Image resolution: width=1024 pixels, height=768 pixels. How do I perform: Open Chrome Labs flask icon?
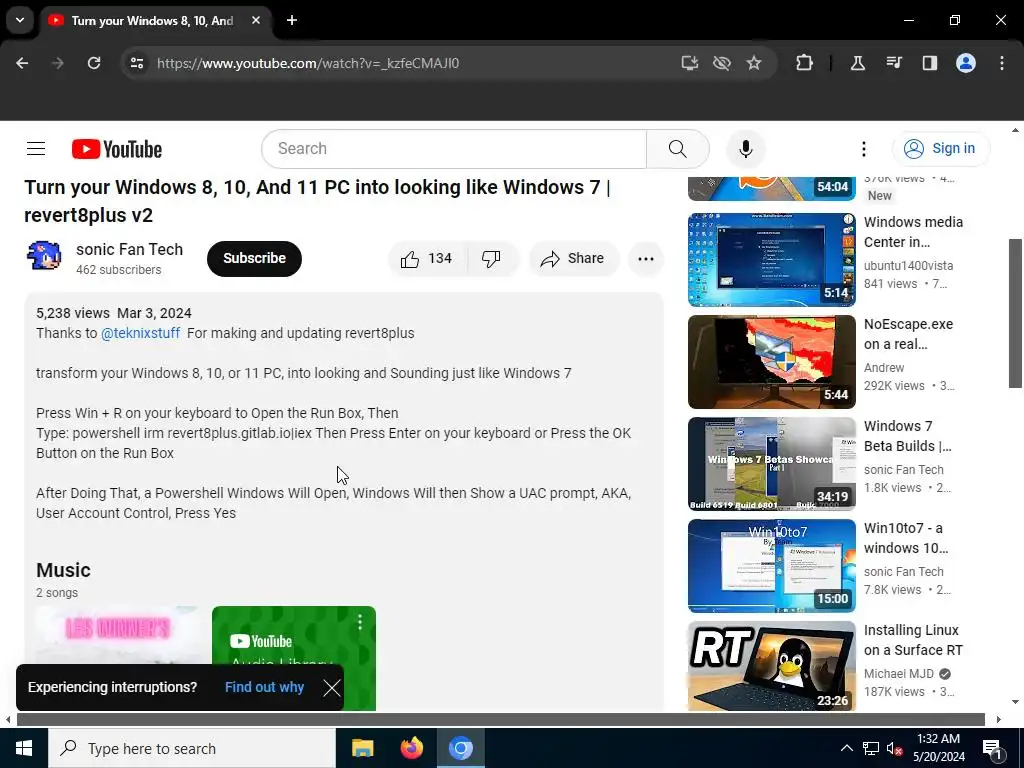pos(857,63)
